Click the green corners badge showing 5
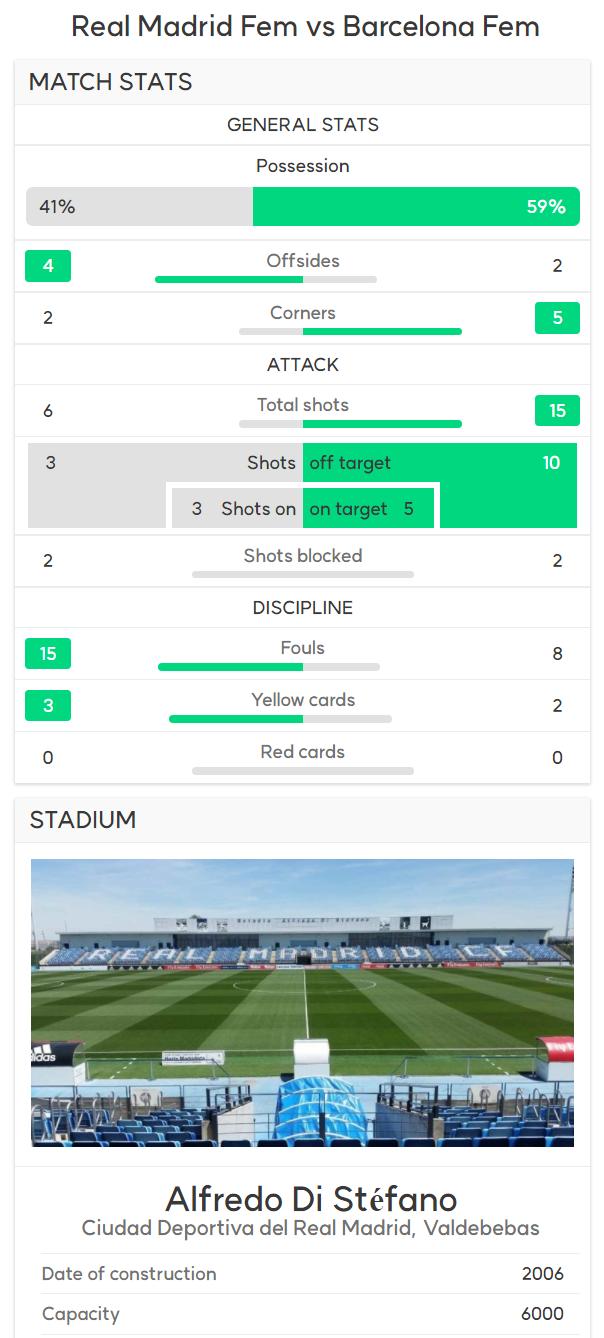 557,318
